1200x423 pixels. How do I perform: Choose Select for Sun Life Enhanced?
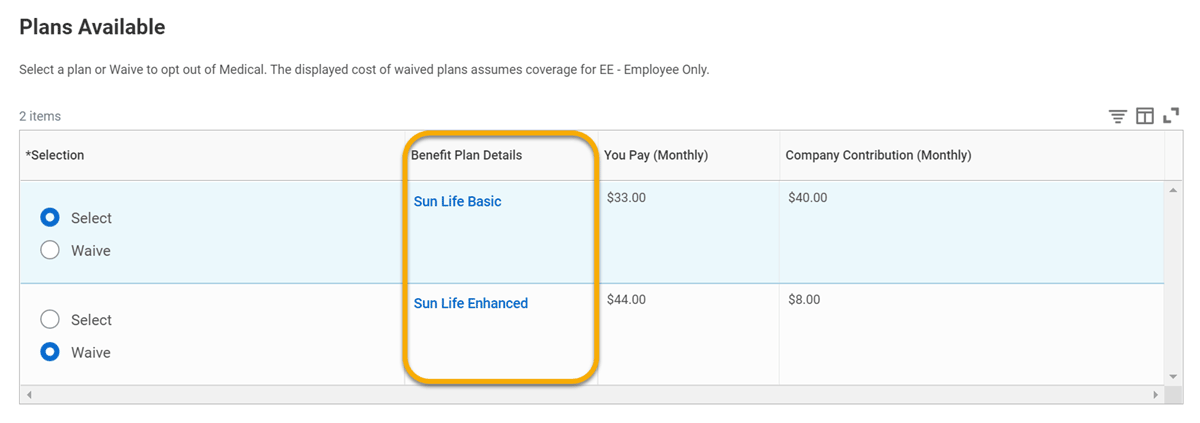49,320
